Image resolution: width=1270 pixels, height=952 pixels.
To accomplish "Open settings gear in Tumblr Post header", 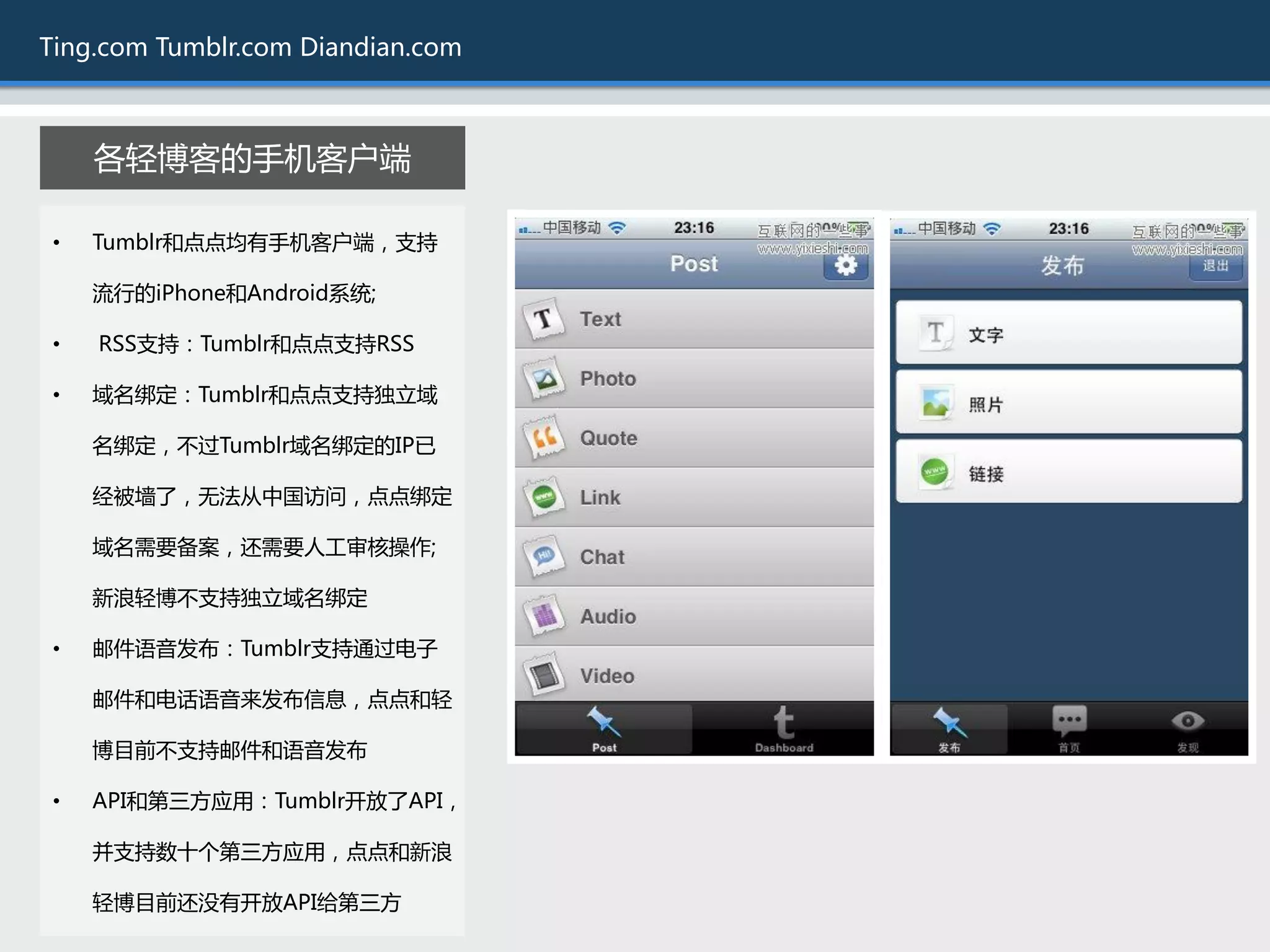I will tap(846, 265).
